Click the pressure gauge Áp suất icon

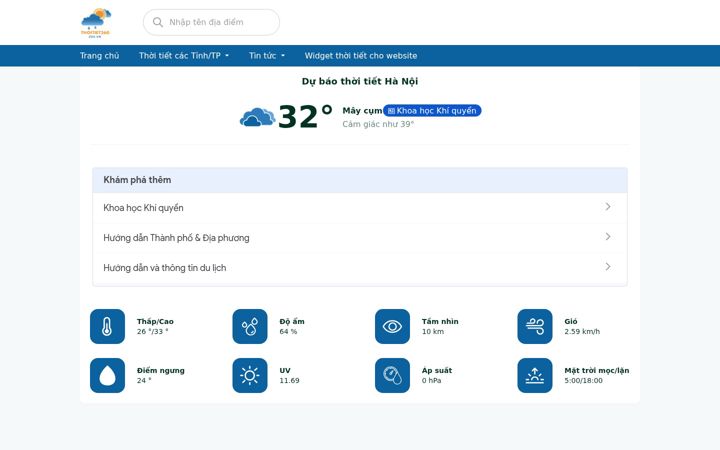pyautogui.click(x=392, y=376)
